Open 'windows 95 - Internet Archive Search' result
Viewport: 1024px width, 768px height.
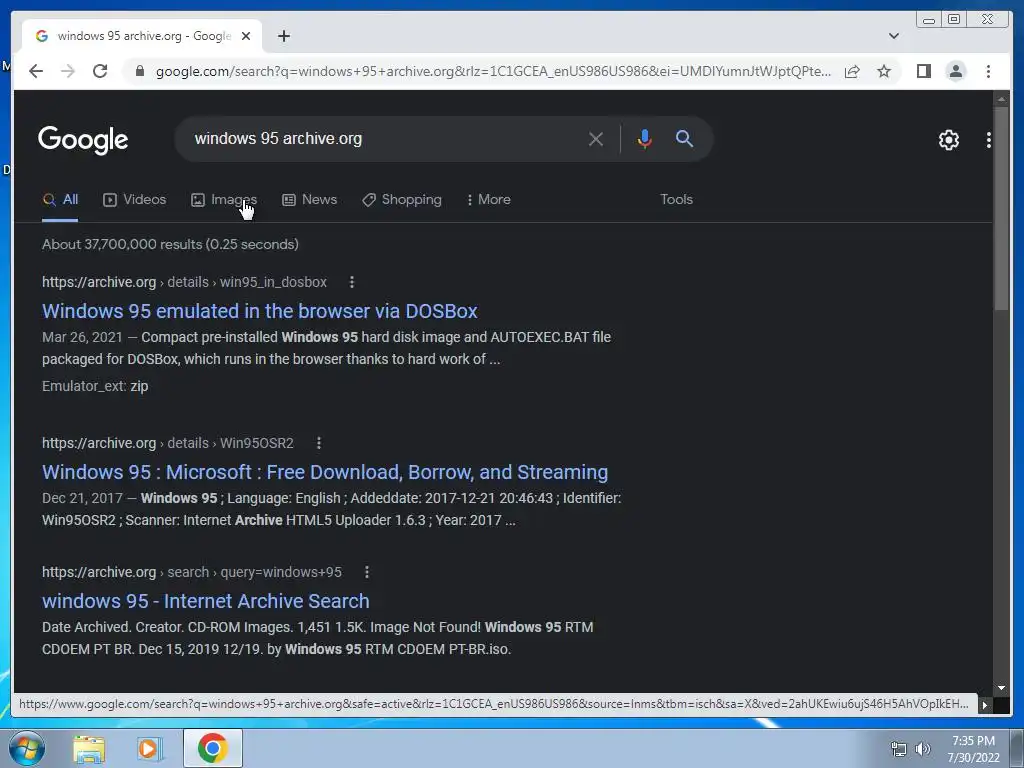tap(206, 601)
